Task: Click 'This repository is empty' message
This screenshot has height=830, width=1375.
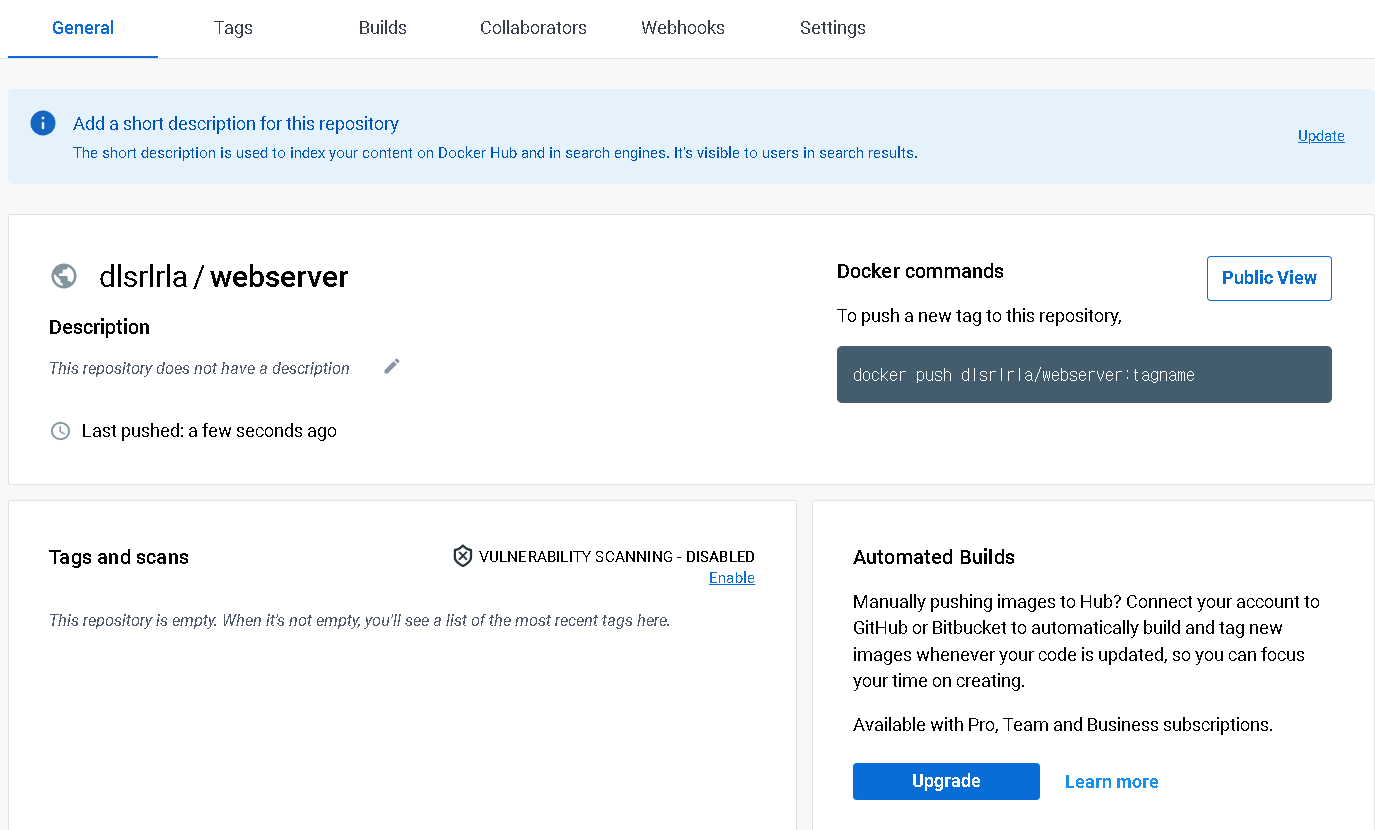Action: pos(359,620)
